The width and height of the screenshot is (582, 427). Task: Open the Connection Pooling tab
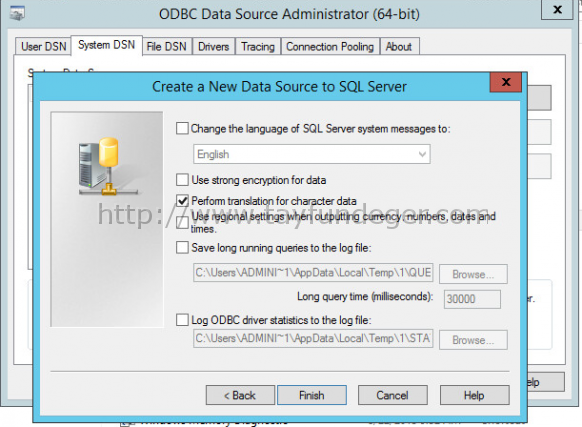(330, 46)
